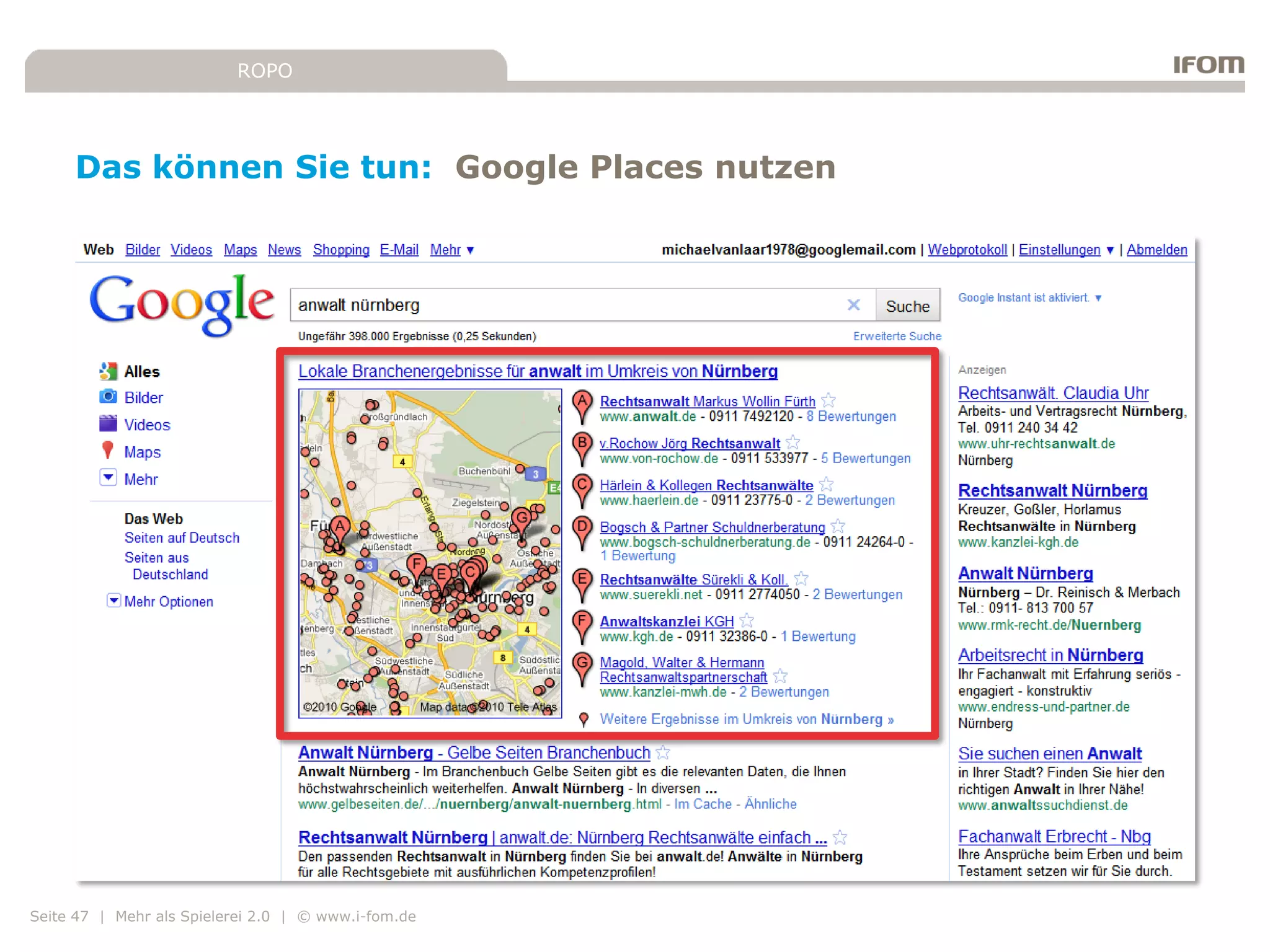Screen dimensions: 1270x952
Task: Open Shopping in the top navigation bar
Action: pyautogui.click(x=341, y=250)
